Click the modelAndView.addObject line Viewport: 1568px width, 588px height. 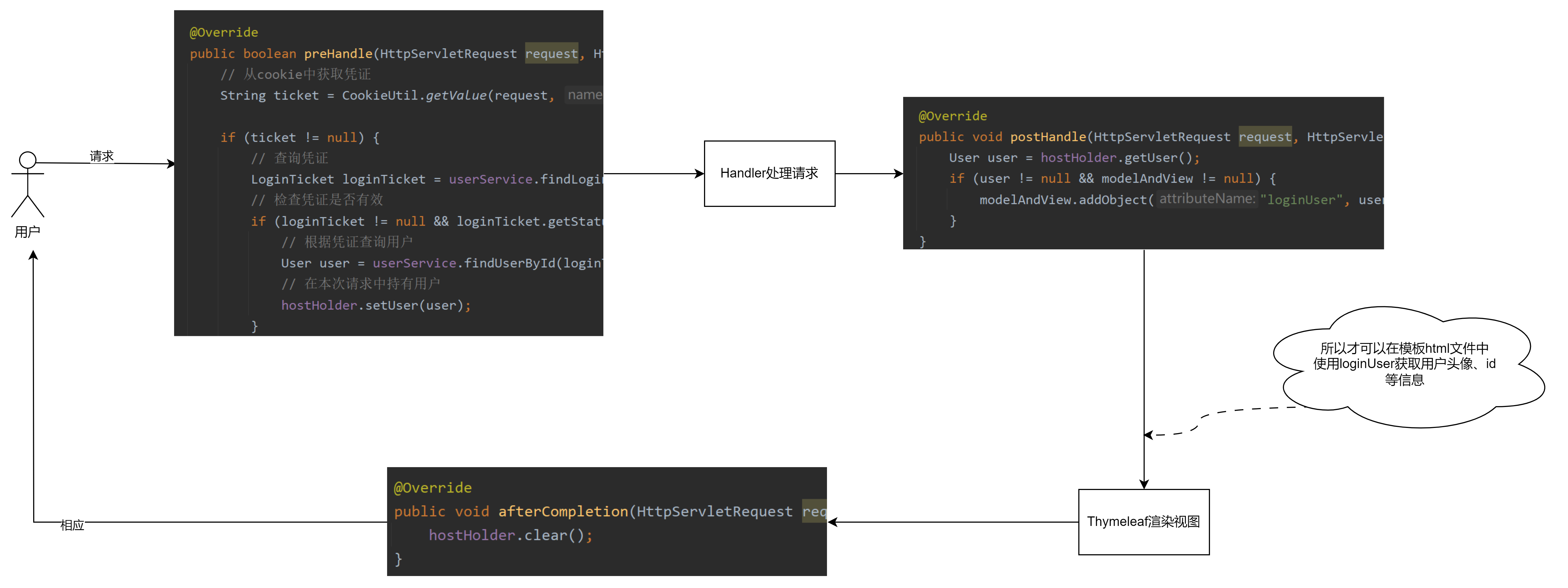point(1181,200)
